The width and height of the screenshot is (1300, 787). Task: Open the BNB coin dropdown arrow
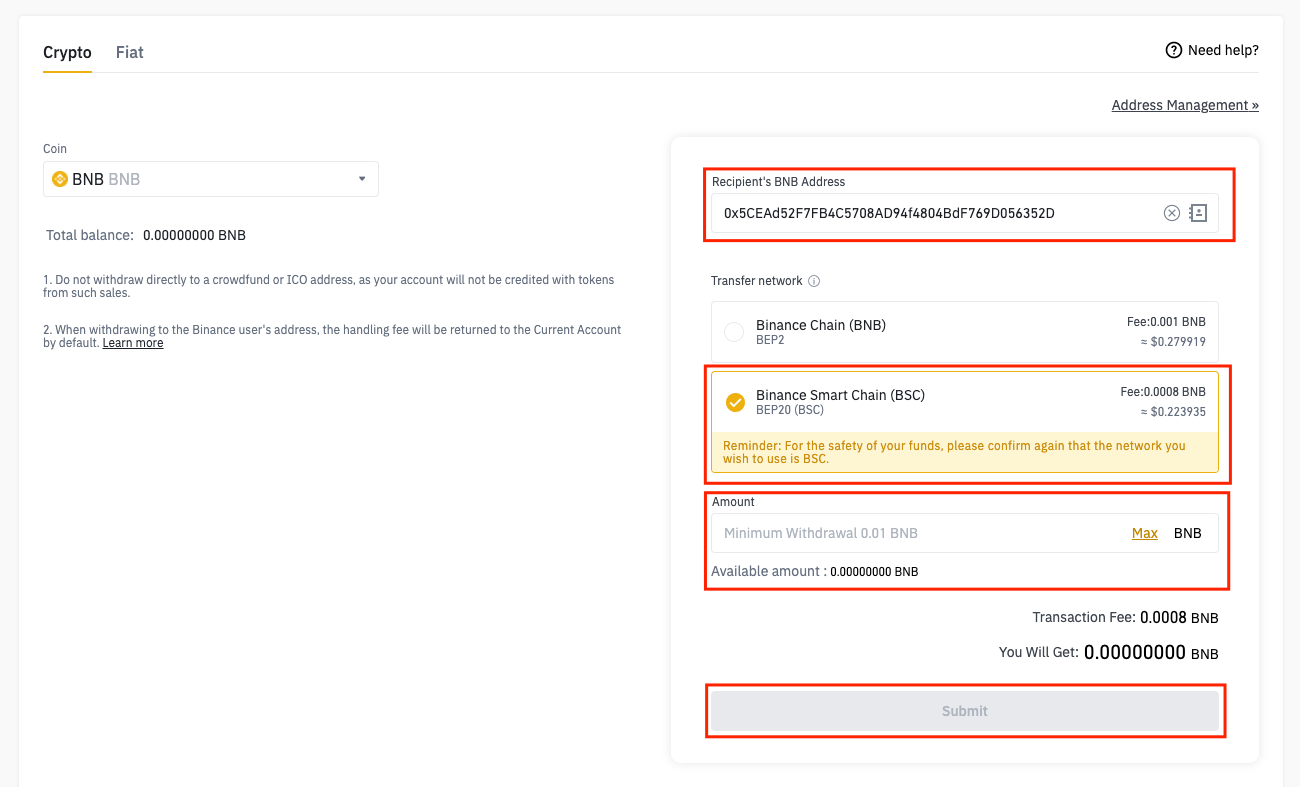(362, 179)
